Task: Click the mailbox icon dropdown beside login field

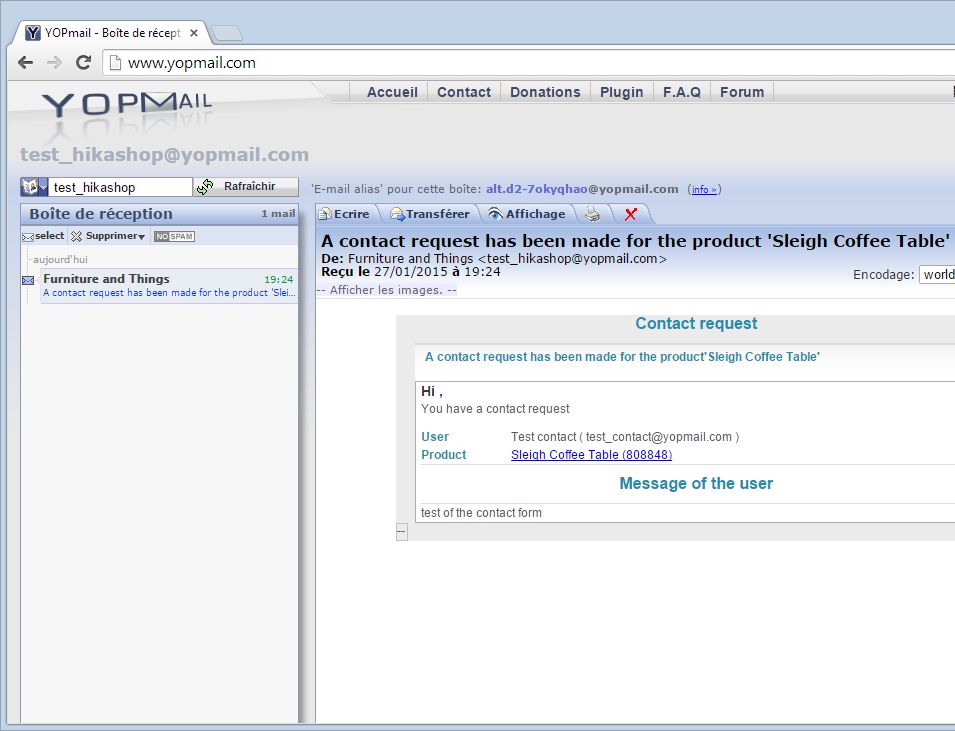Action: 34,187
